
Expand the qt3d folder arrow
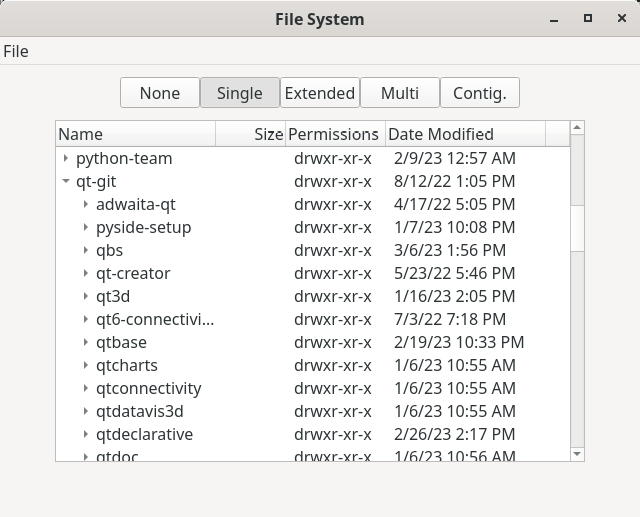86,296
